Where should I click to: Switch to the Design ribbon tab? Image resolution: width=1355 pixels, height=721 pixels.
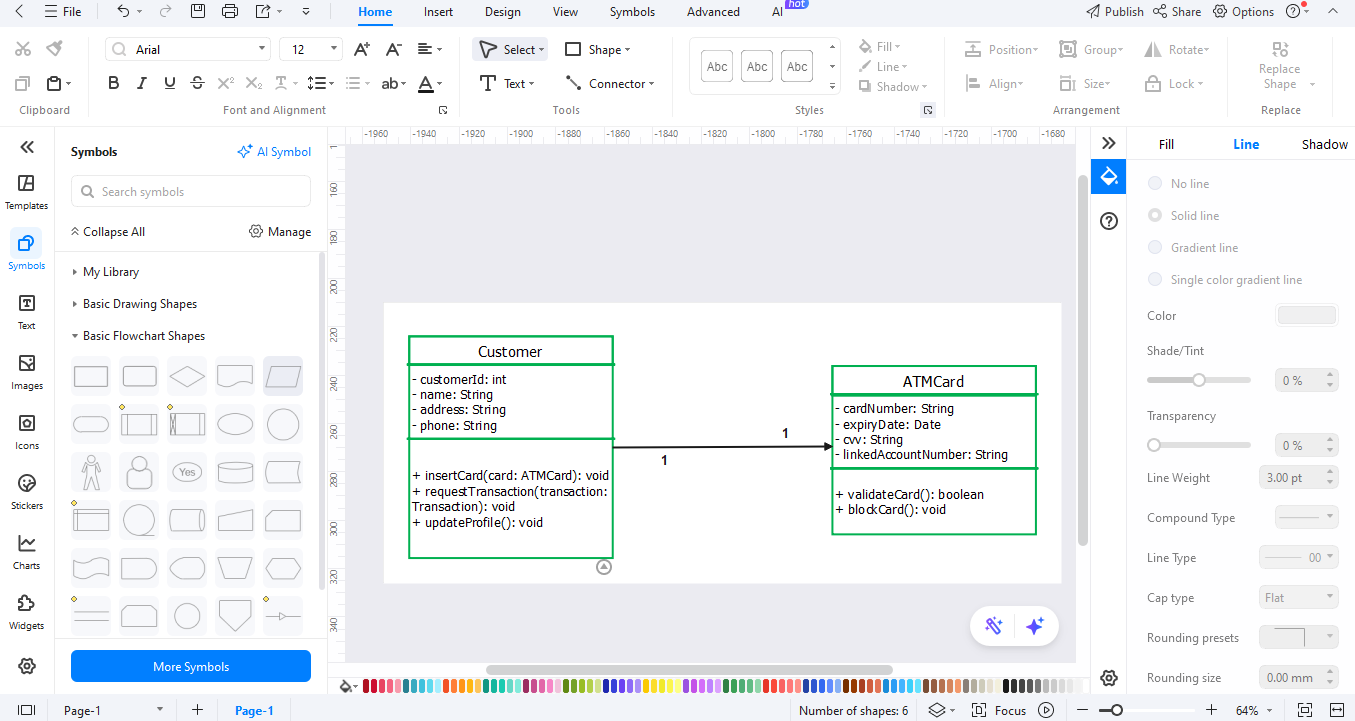pos(503,12)
